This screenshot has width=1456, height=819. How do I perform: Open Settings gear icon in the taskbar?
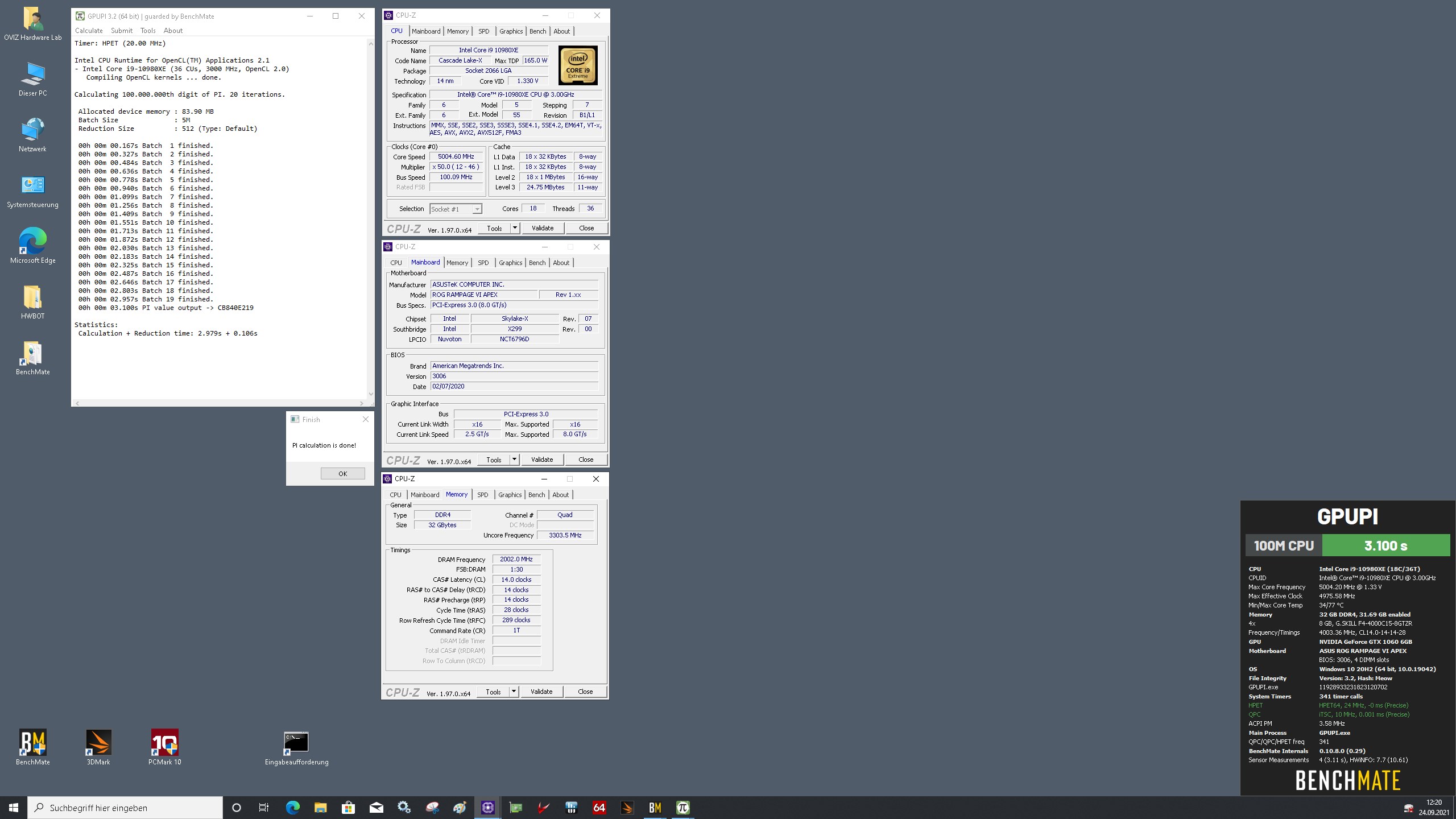[x=404, y=808]
